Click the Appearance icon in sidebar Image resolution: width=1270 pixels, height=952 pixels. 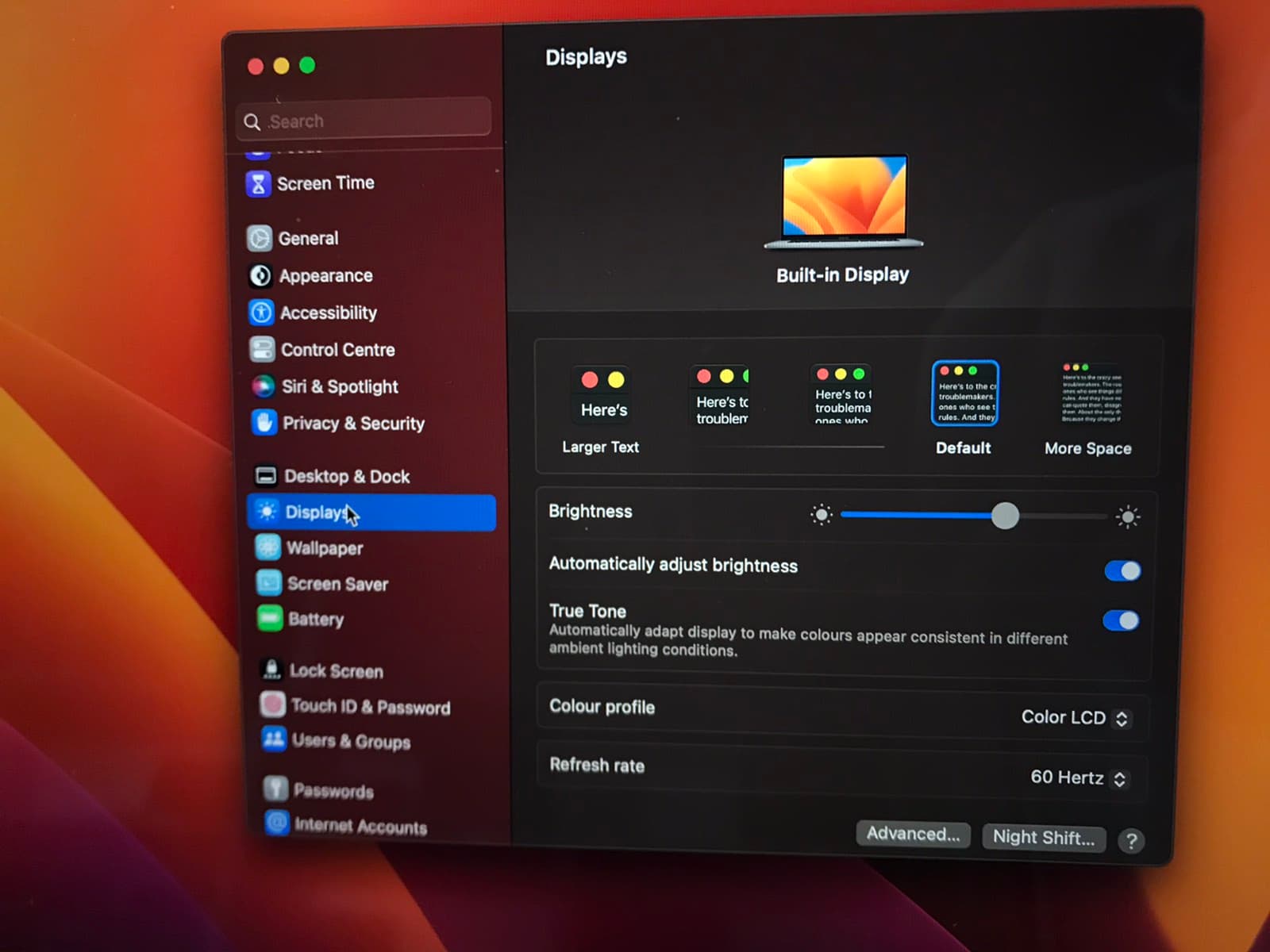click(x=260, y=275)
